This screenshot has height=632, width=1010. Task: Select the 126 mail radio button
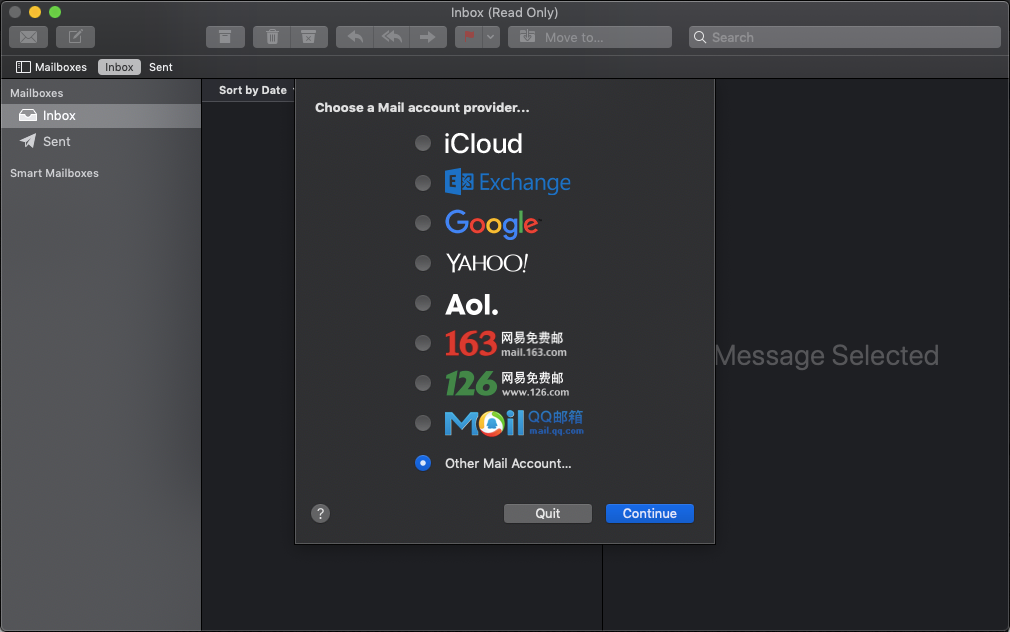click(x=423, y=383)
